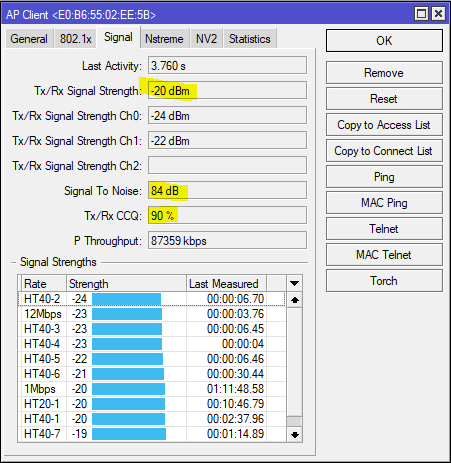451x463 pixels.
Task: Click Copy to Access List
Action: pos(384,125)
